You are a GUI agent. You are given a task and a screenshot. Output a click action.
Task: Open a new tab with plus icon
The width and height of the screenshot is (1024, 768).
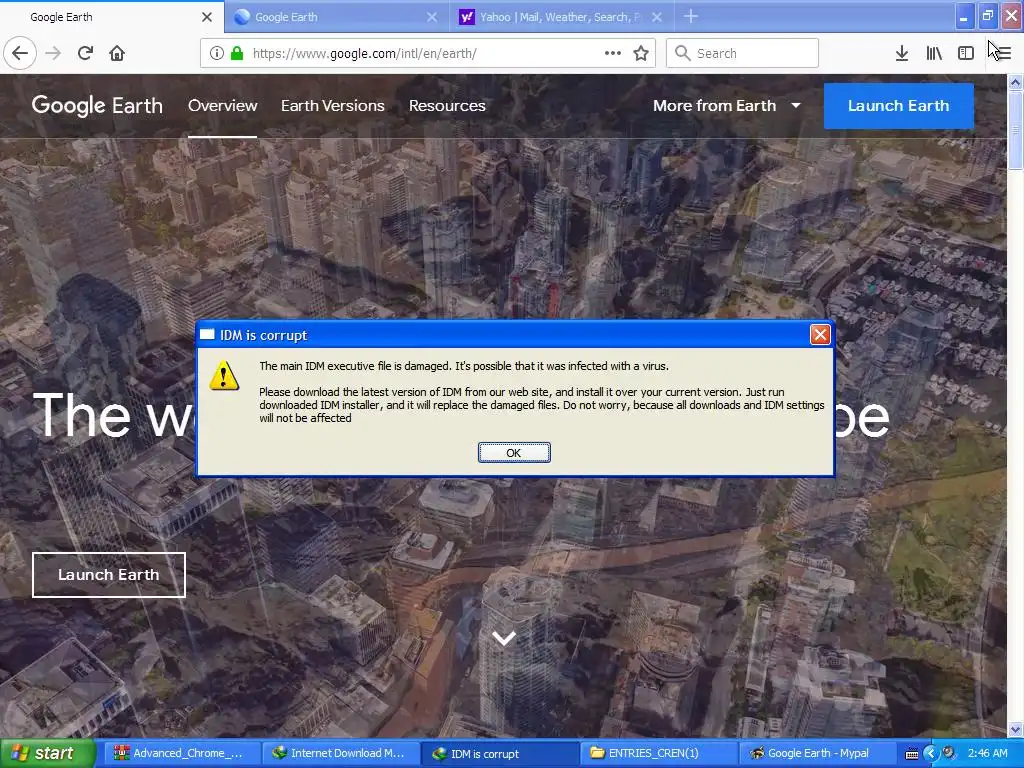(x=691, y=17)
